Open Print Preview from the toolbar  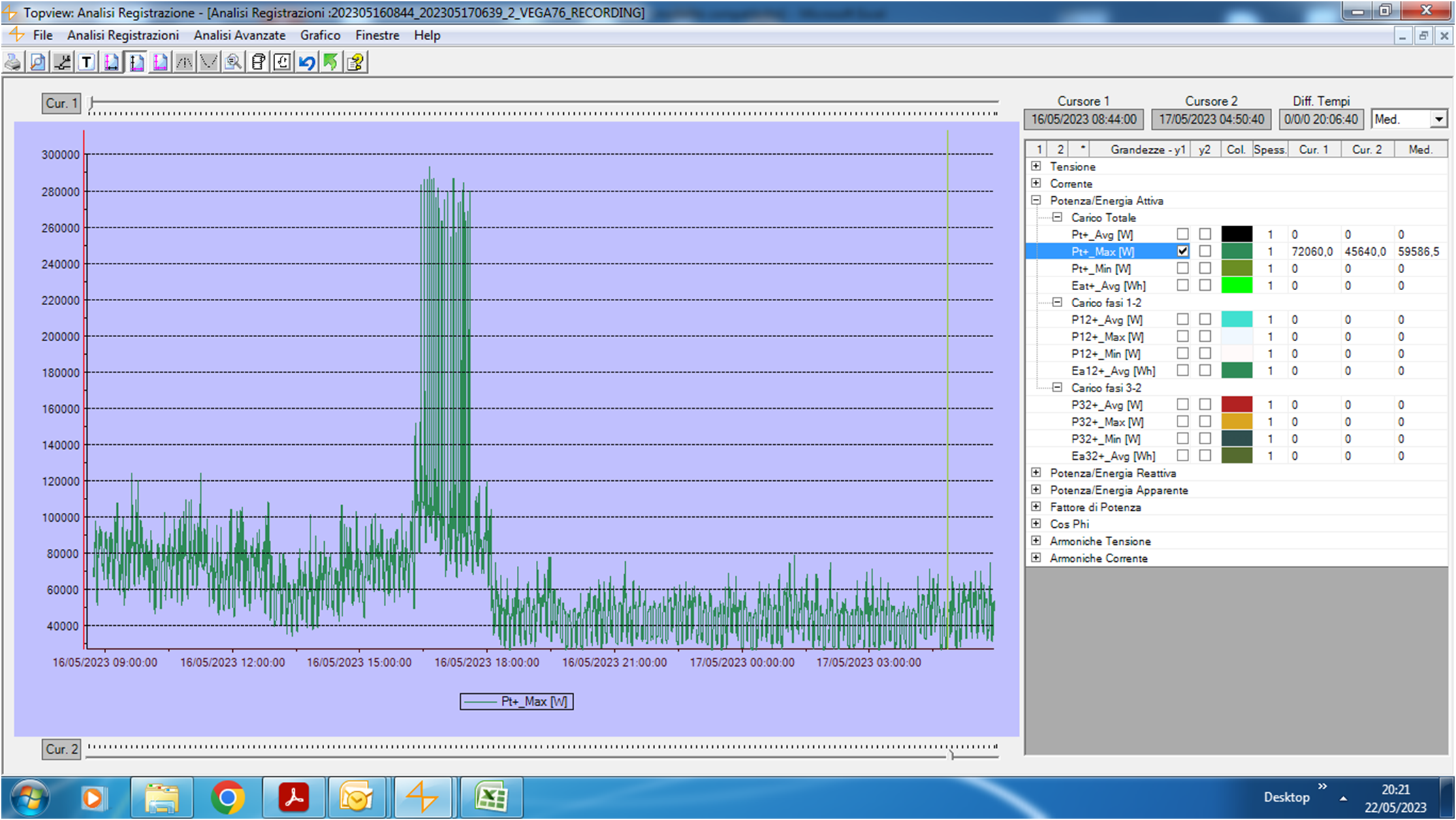(37, 63)
